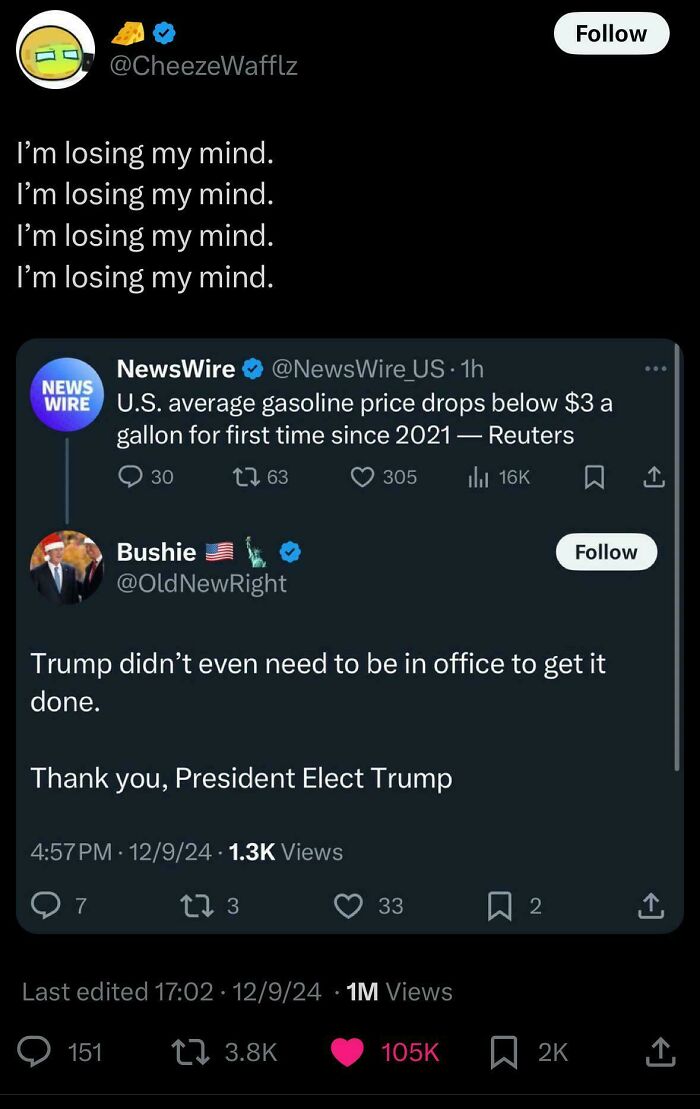Open the more options menu on NewsWire's tweet
Viewport: 700px width, 1109px height.
pos(656,368)
